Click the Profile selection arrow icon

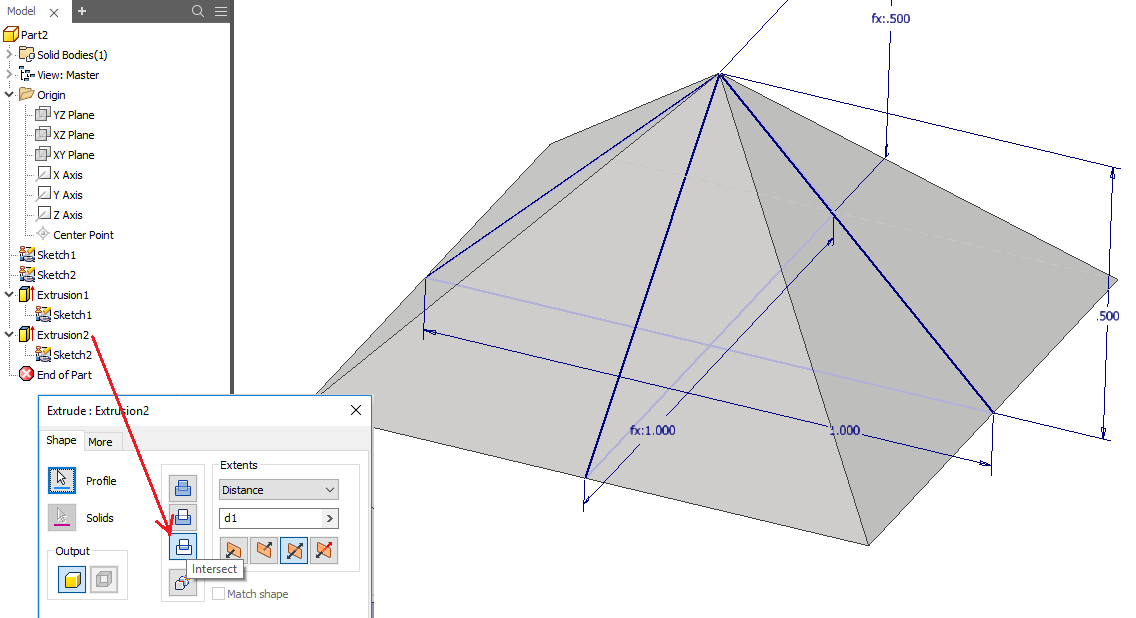[62, 480]
